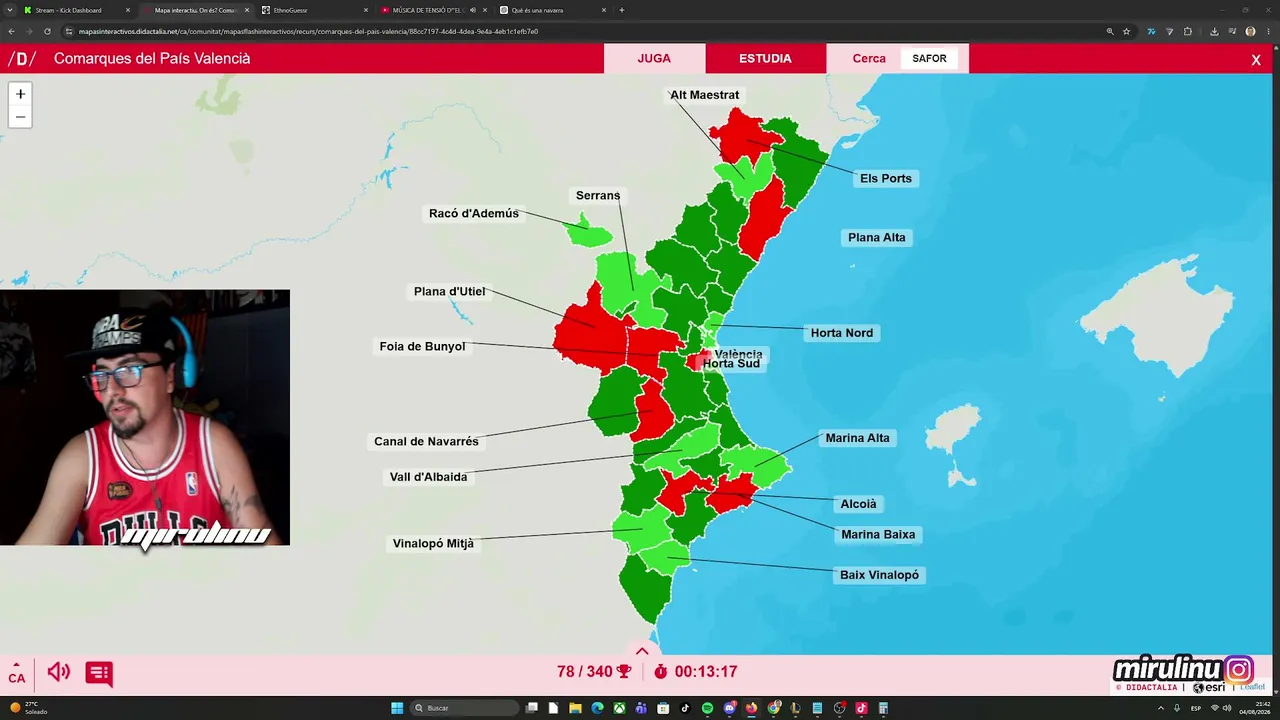Zoom in the map with plus button
Viewport: 1280px width, 720px height.
[x=20, y=94]
